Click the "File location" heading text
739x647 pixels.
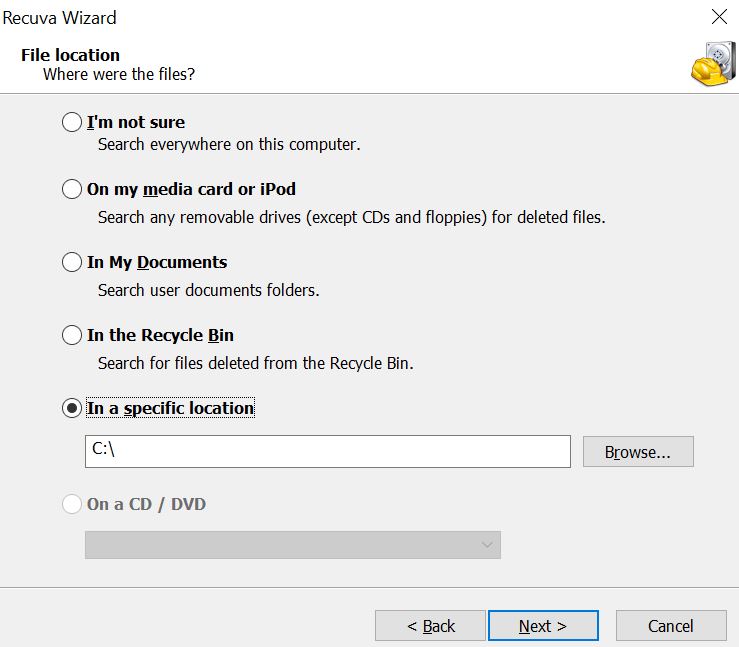[x=70, y=55]
